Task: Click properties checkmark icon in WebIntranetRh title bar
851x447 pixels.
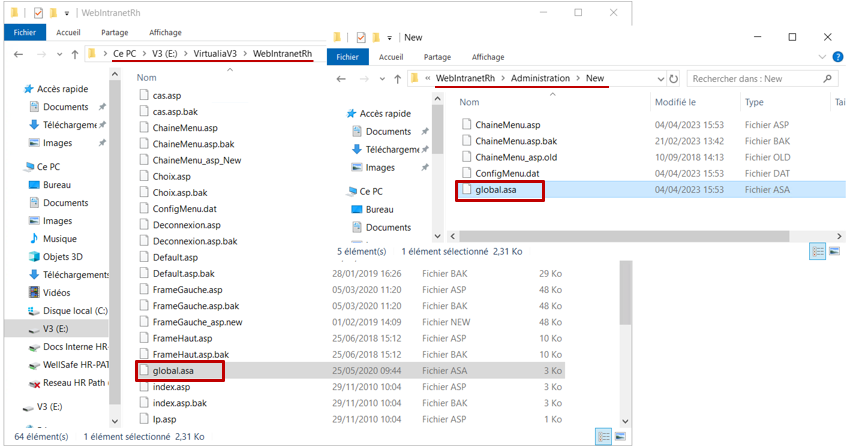Action: coord(38,13)
